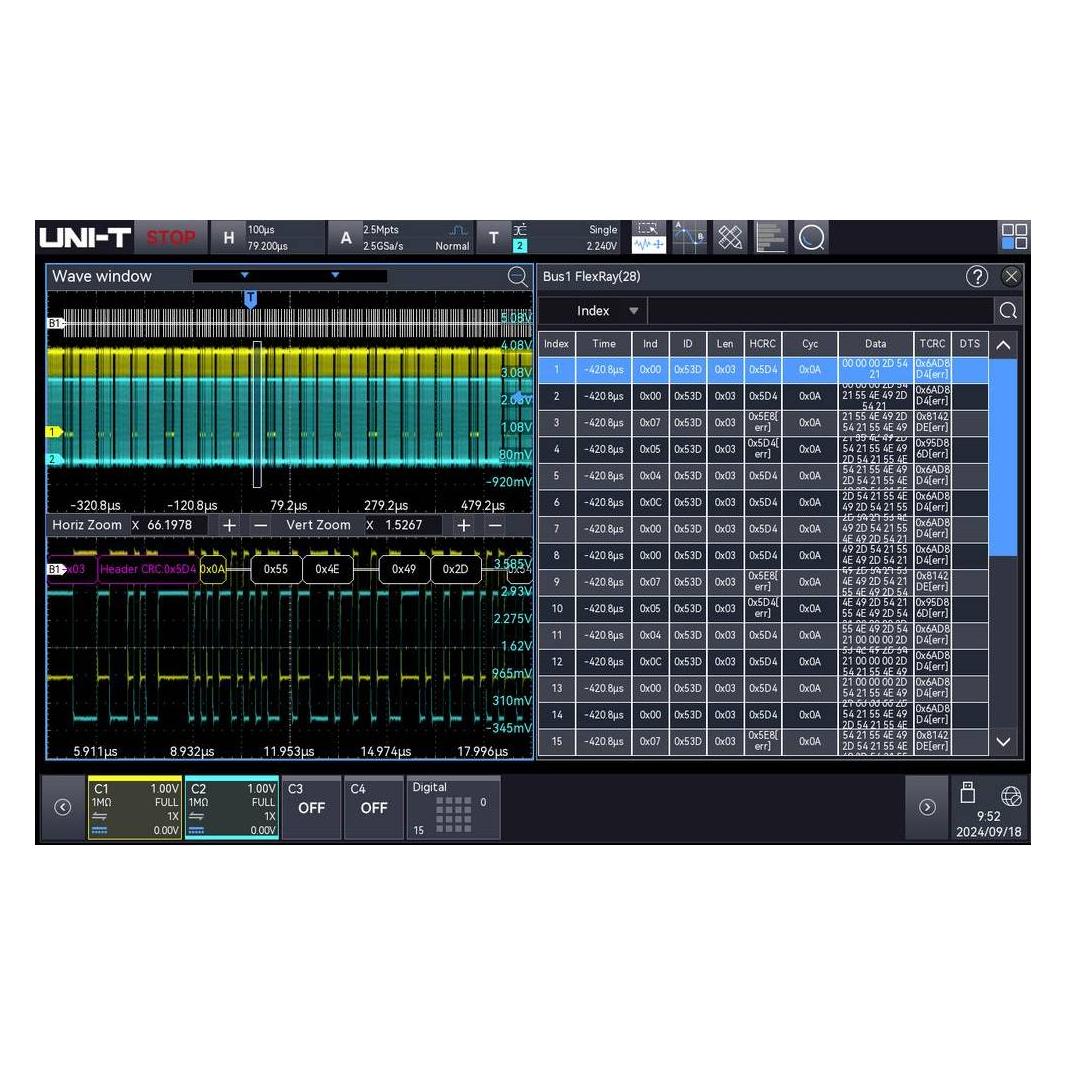Toggle channel C2 tile
Screen dimensions: 1066x1066
point(232,808)
